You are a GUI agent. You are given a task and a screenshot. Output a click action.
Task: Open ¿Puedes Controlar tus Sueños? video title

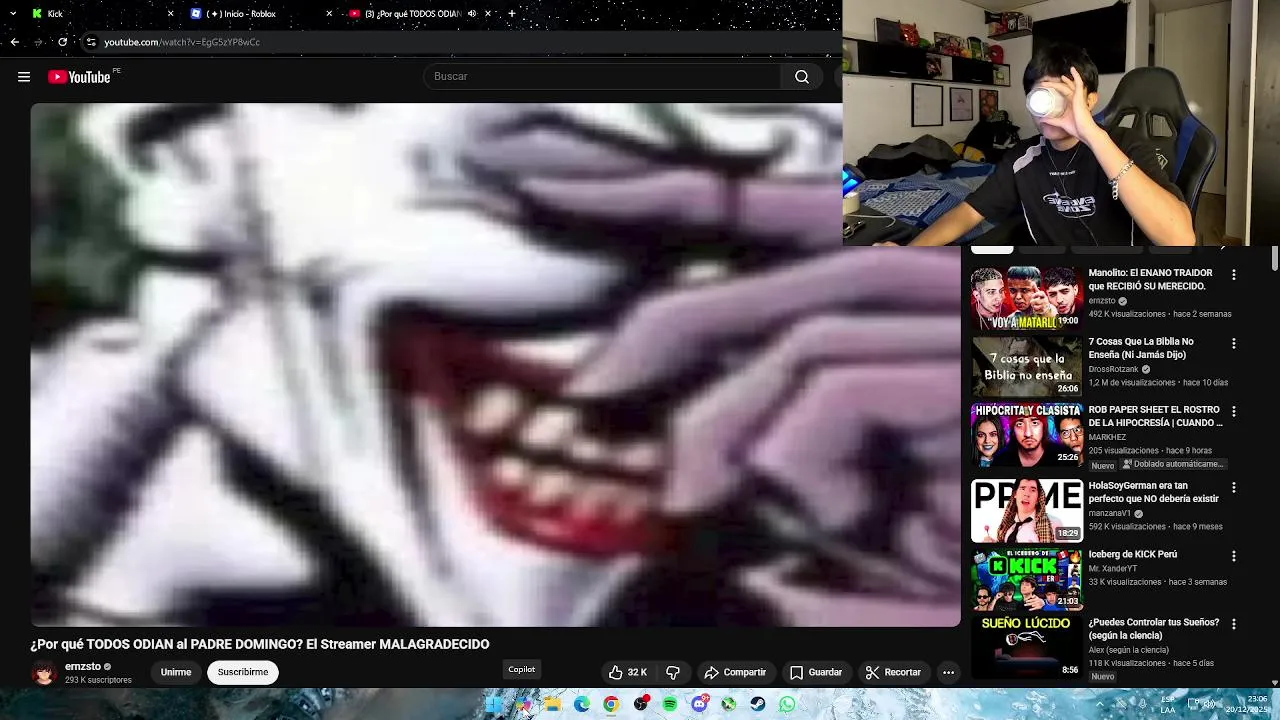(1153, 629)
